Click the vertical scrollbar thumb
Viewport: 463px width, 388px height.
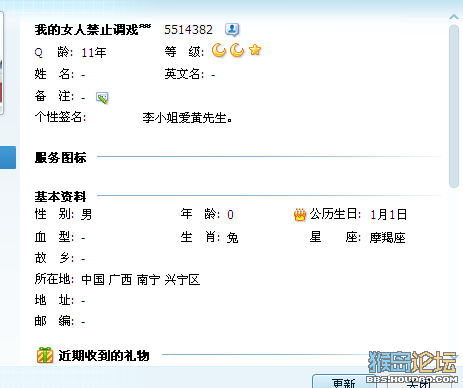point(454,107)
